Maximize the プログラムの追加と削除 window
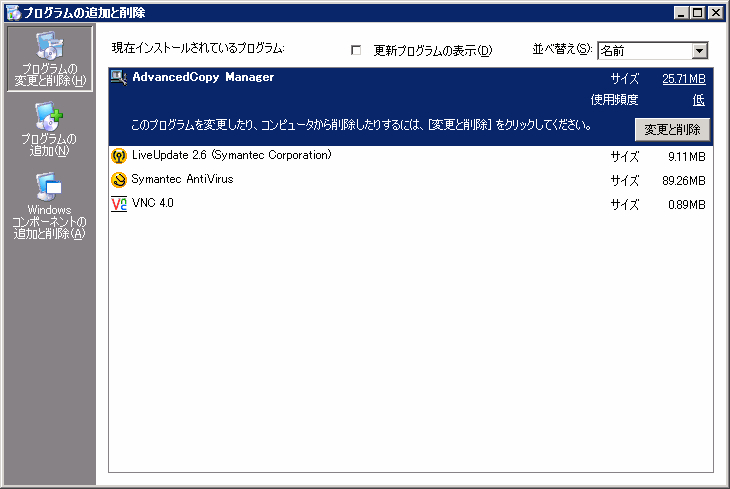730x489 pixels. point(697,13)
